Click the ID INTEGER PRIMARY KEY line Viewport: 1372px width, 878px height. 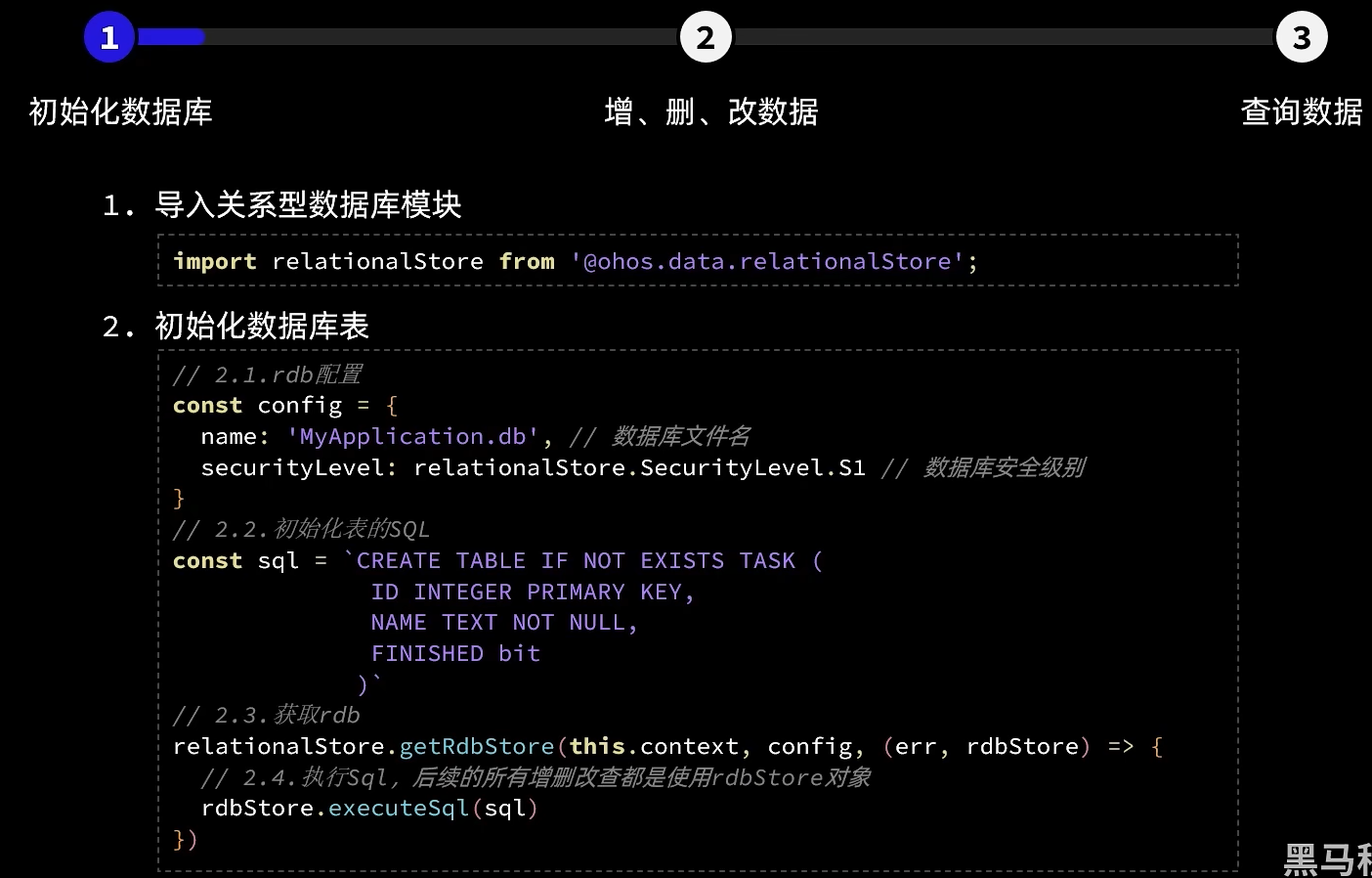tap(532, 592)
